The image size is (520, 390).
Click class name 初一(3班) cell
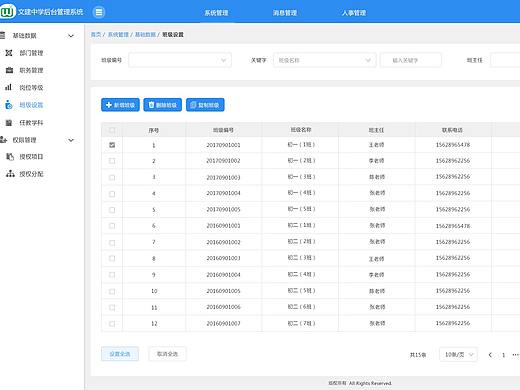301,177
